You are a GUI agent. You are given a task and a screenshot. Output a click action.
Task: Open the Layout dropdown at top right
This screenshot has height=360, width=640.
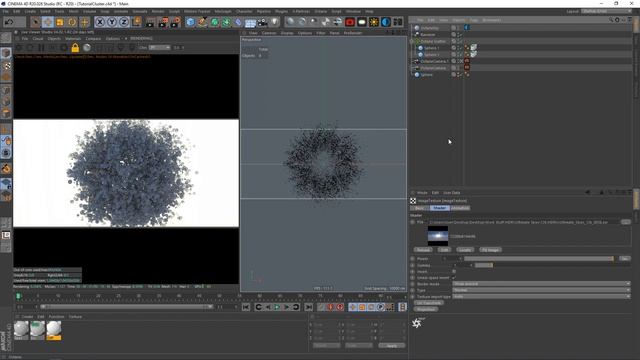coord(608,11)
